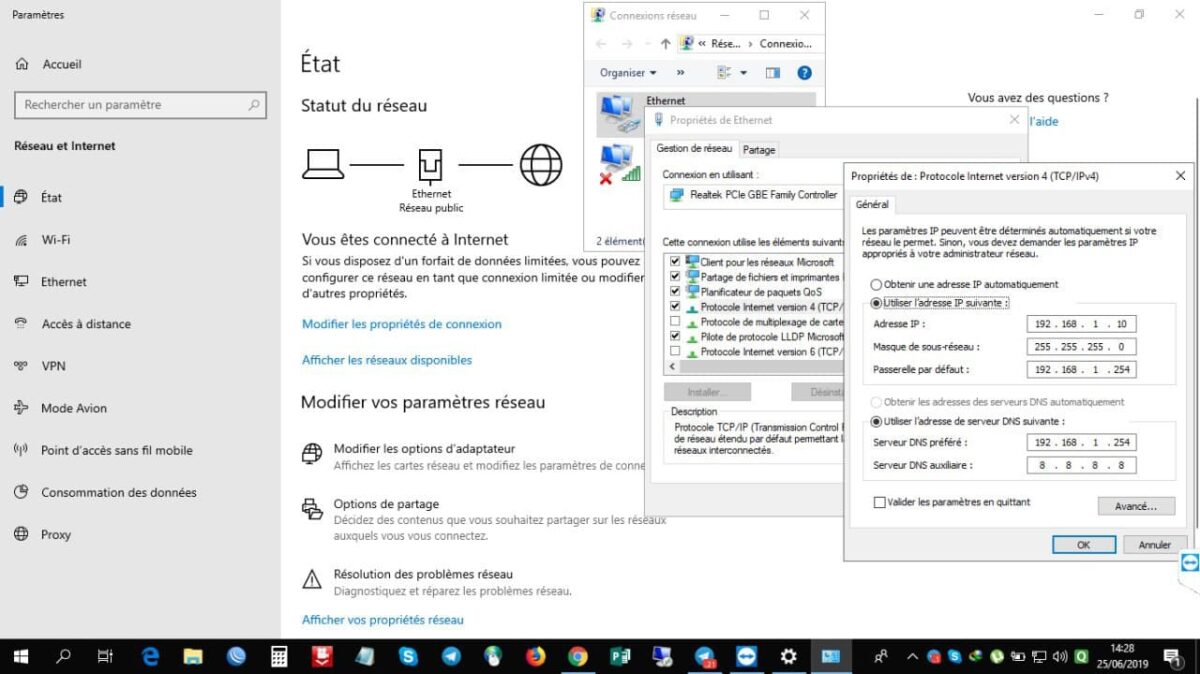The image size is (1200, 674).
Task: Uncheck Planificateur de paquets QoS
Action: pos(675,292)
